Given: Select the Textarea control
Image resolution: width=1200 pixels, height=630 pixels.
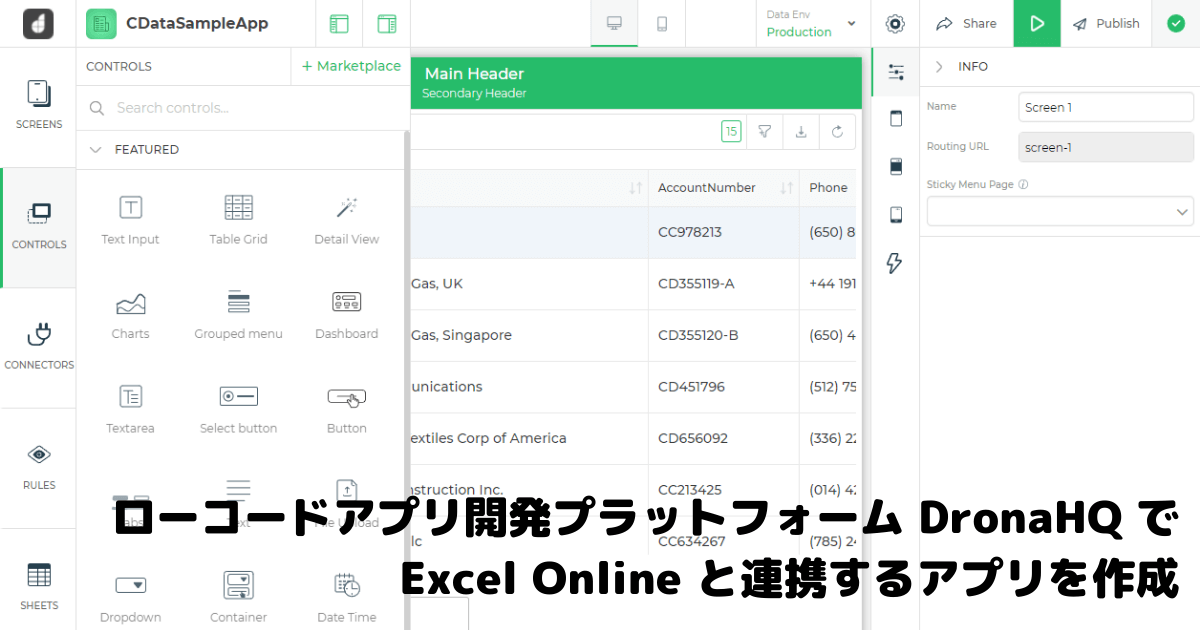Looking at the screenshot, I should (x=130, y=409).
